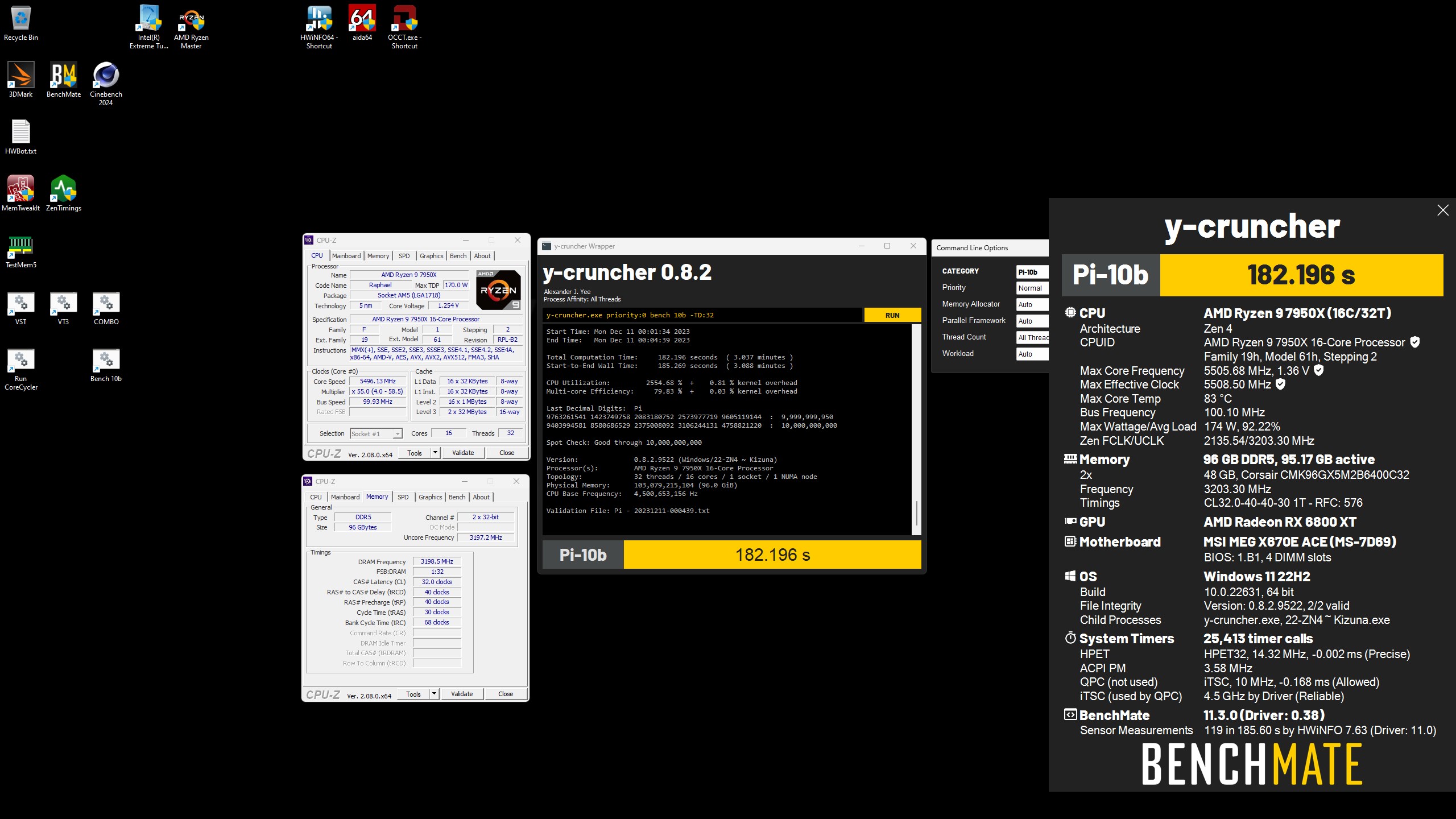Click the MSI MEG X670E ACE motherboard text

[x=1300, y=542]
